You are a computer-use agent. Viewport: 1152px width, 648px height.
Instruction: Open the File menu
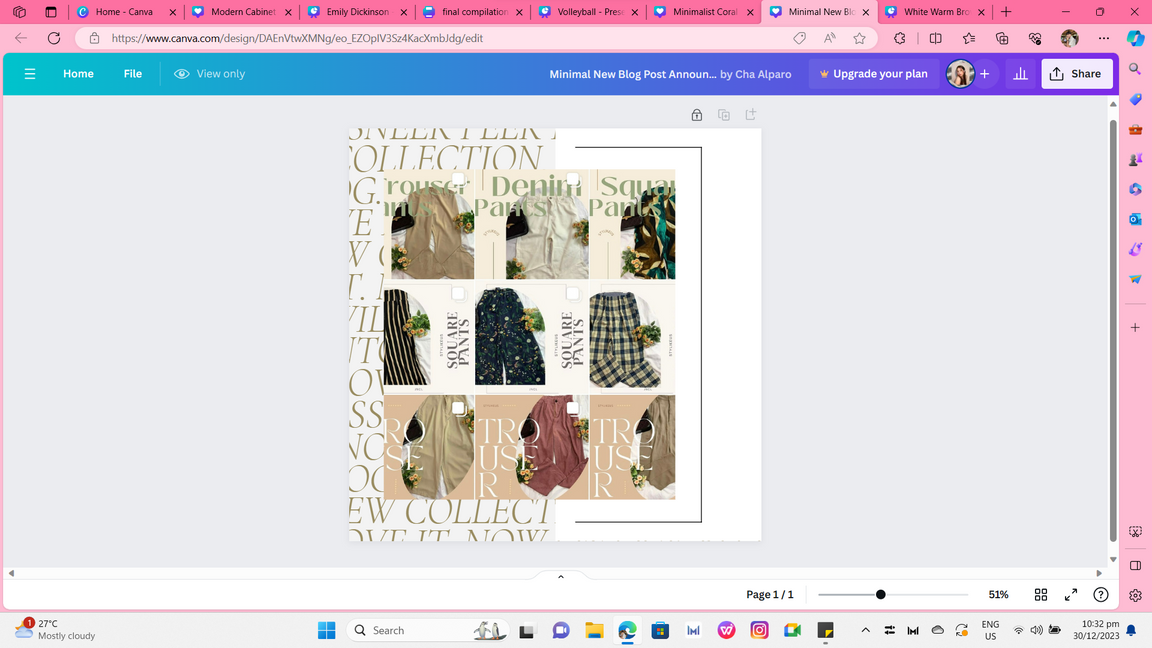point(133,74)
